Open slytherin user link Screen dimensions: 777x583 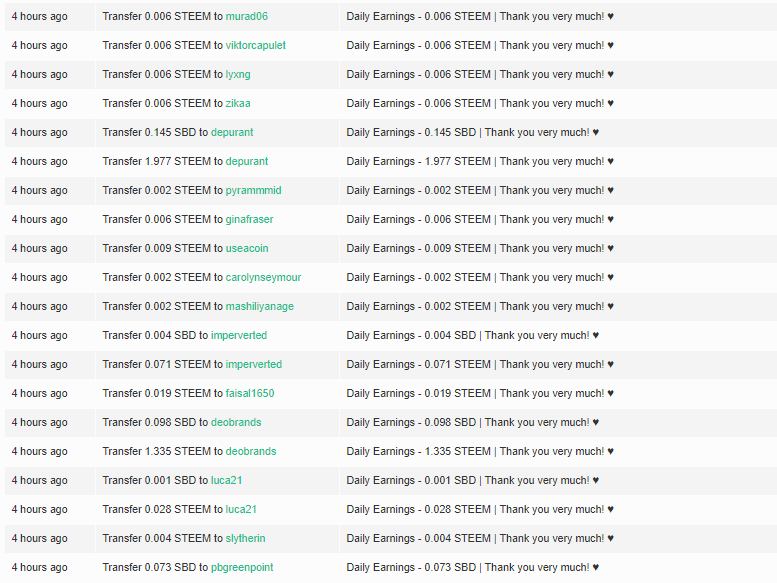245,538
